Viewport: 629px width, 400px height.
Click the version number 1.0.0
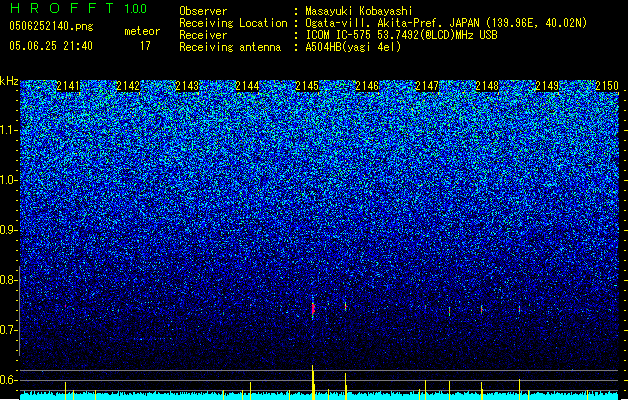coord(135,9)
